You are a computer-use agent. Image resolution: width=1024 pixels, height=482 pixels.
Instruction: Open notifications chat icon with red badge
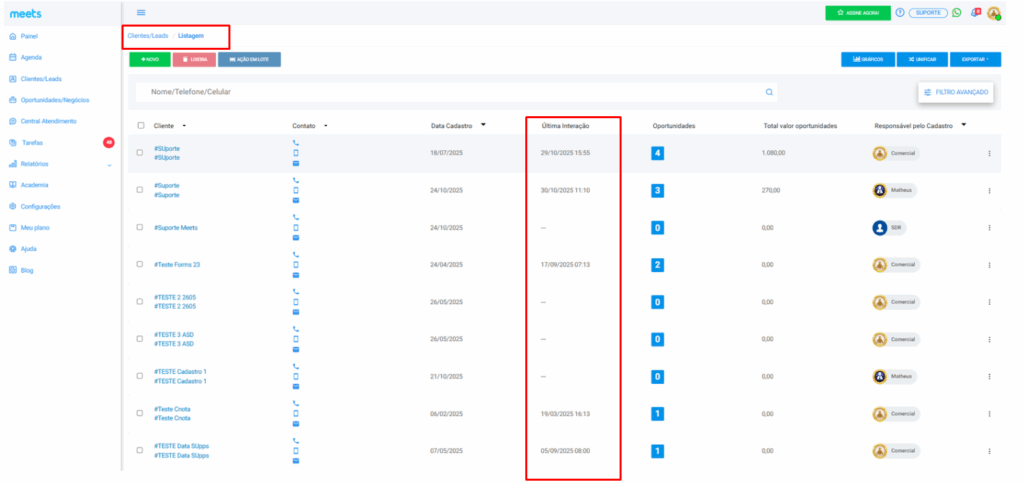[975, 13]
